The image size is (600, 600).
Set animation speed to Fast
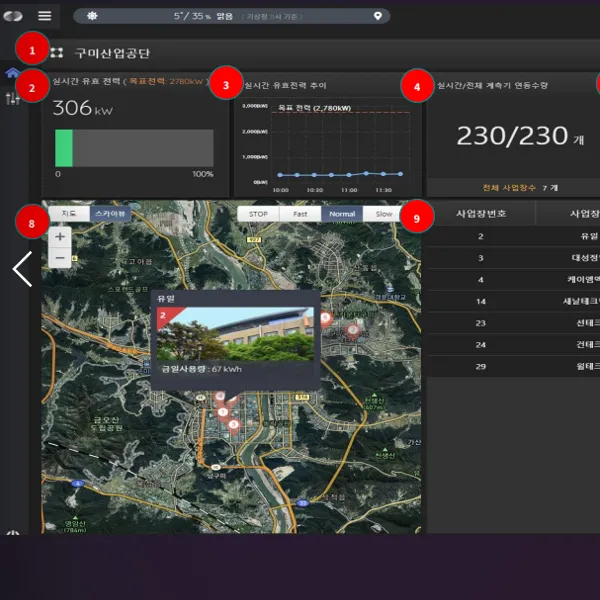[x=299, y=214]
